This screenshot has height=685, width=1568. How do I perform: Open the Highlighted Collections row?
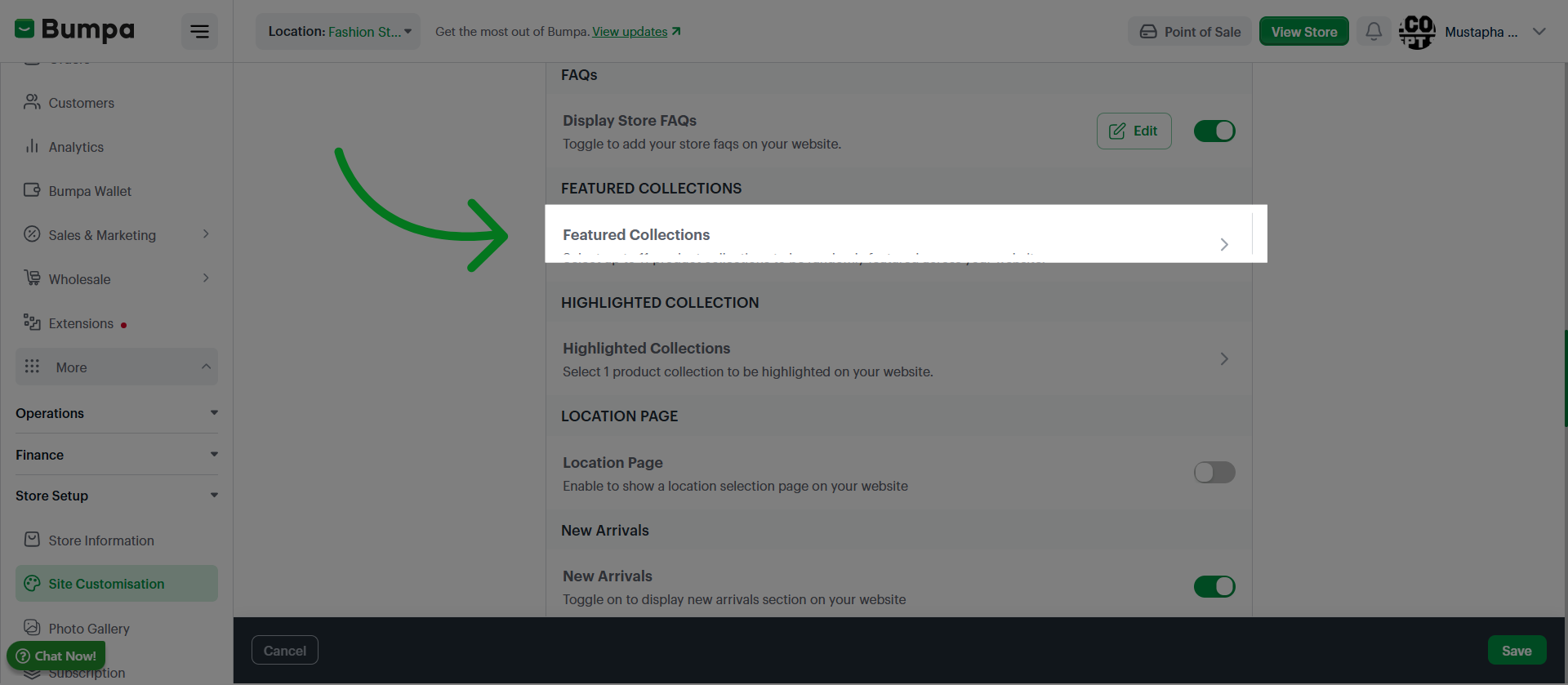[898, 359]
